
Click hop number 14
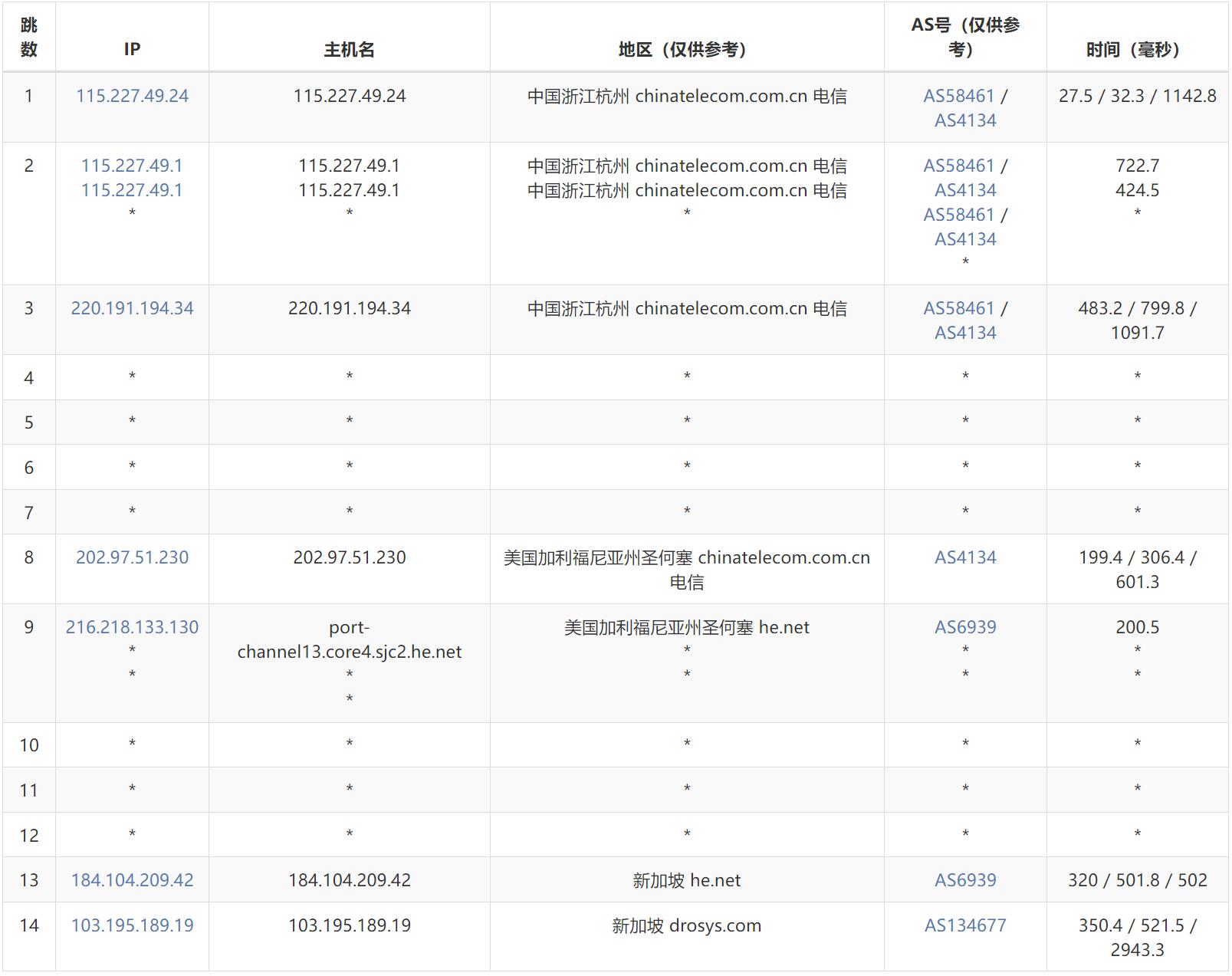pyautogui.click(x=28, y=925)
